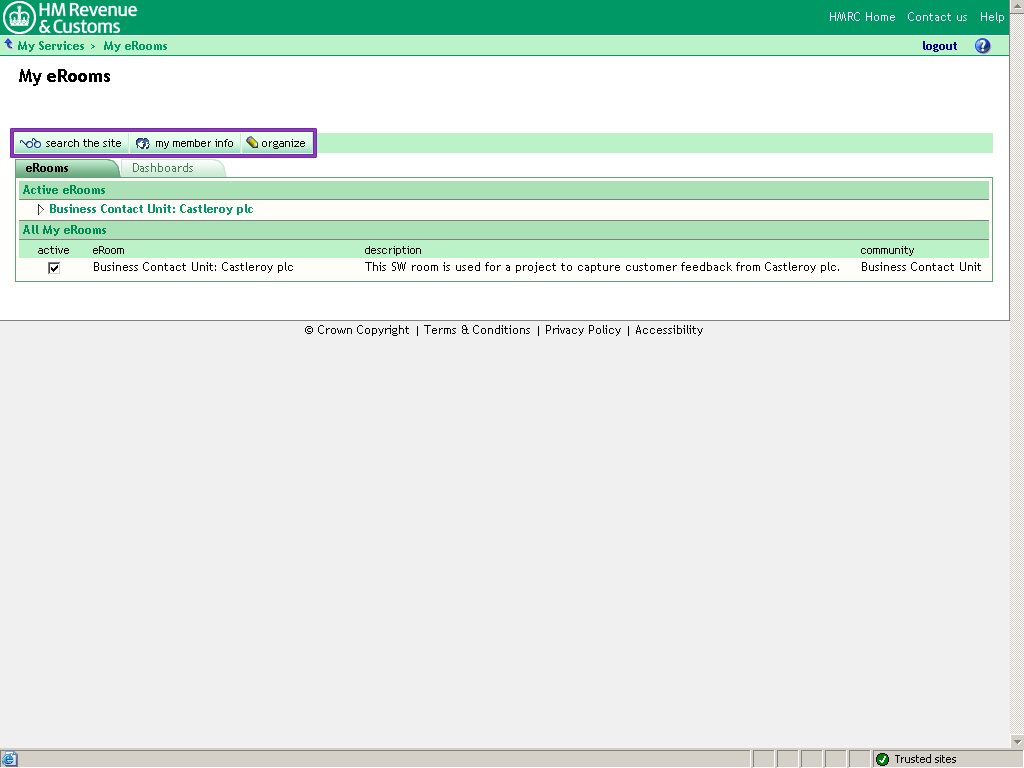Click the glasses icon for search the site
This screenshot has height=768, width=1024.
pyautogui.click(x=30, y=143)
